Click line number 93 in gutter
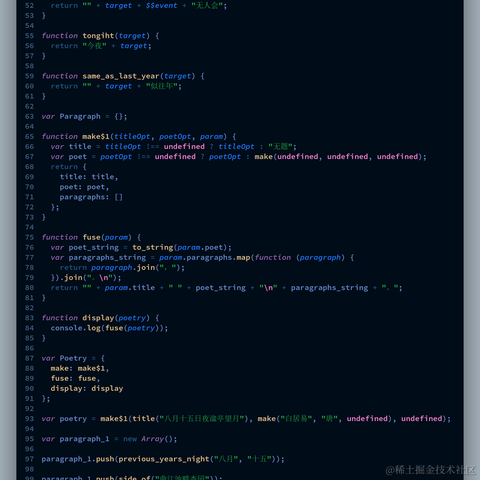Image resolution: width=480 pixels, height=480 pixels. pos(29,419)
